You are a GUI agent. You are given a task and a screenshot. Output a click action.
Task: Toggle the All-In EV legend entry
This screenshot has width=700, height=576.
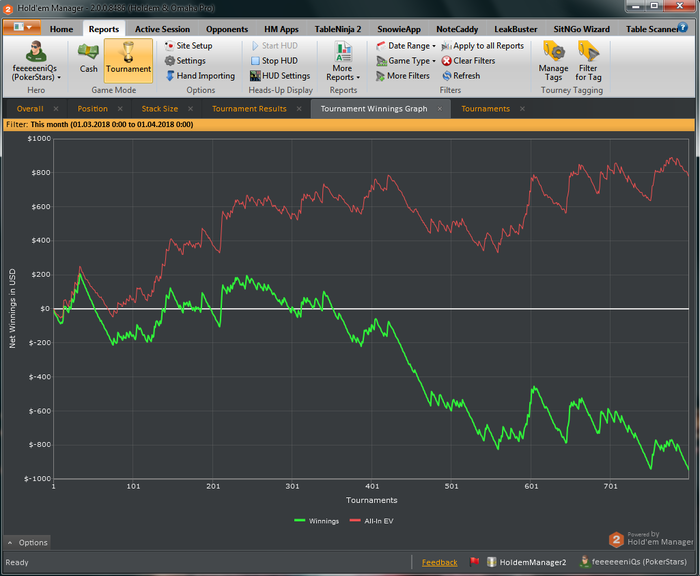(x=371, y=521)
